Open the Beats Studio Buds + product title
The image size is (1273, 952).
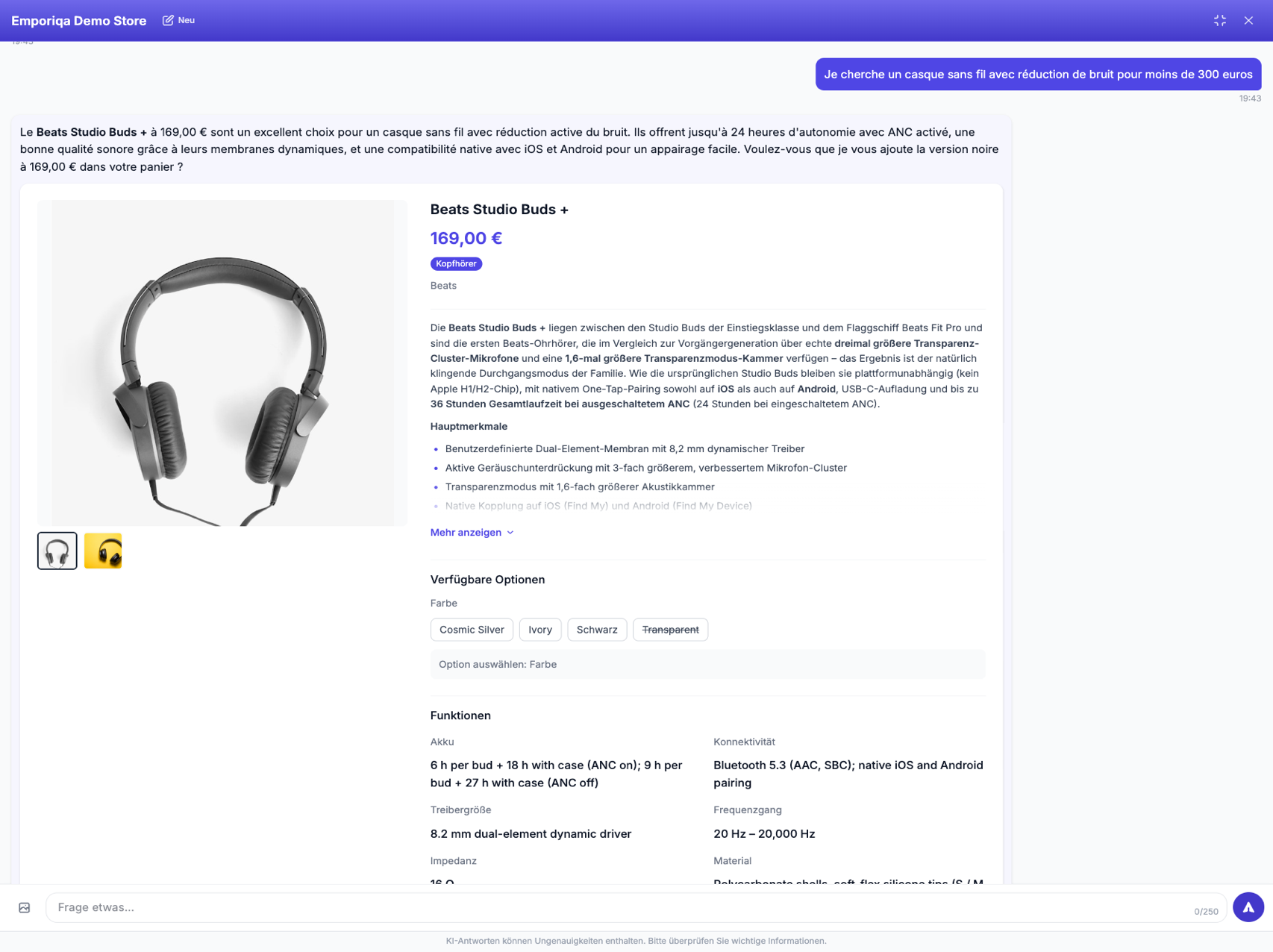(x=499, y=210)
